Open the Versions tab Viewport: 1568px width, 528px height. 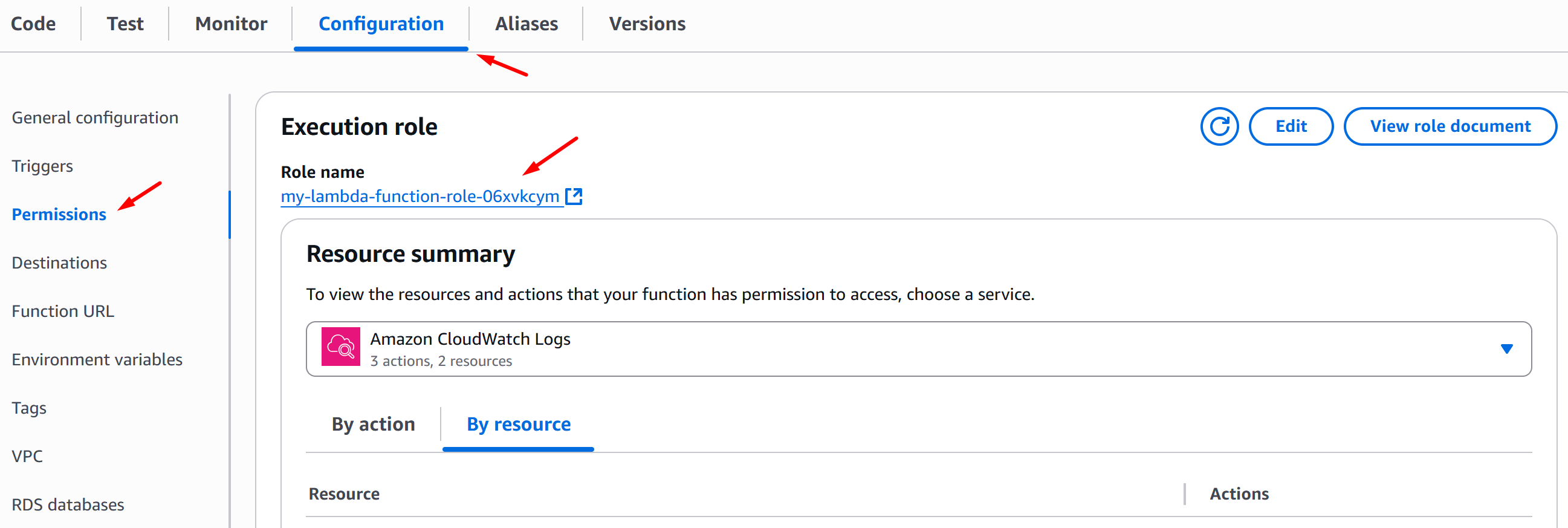coord(647,24)
